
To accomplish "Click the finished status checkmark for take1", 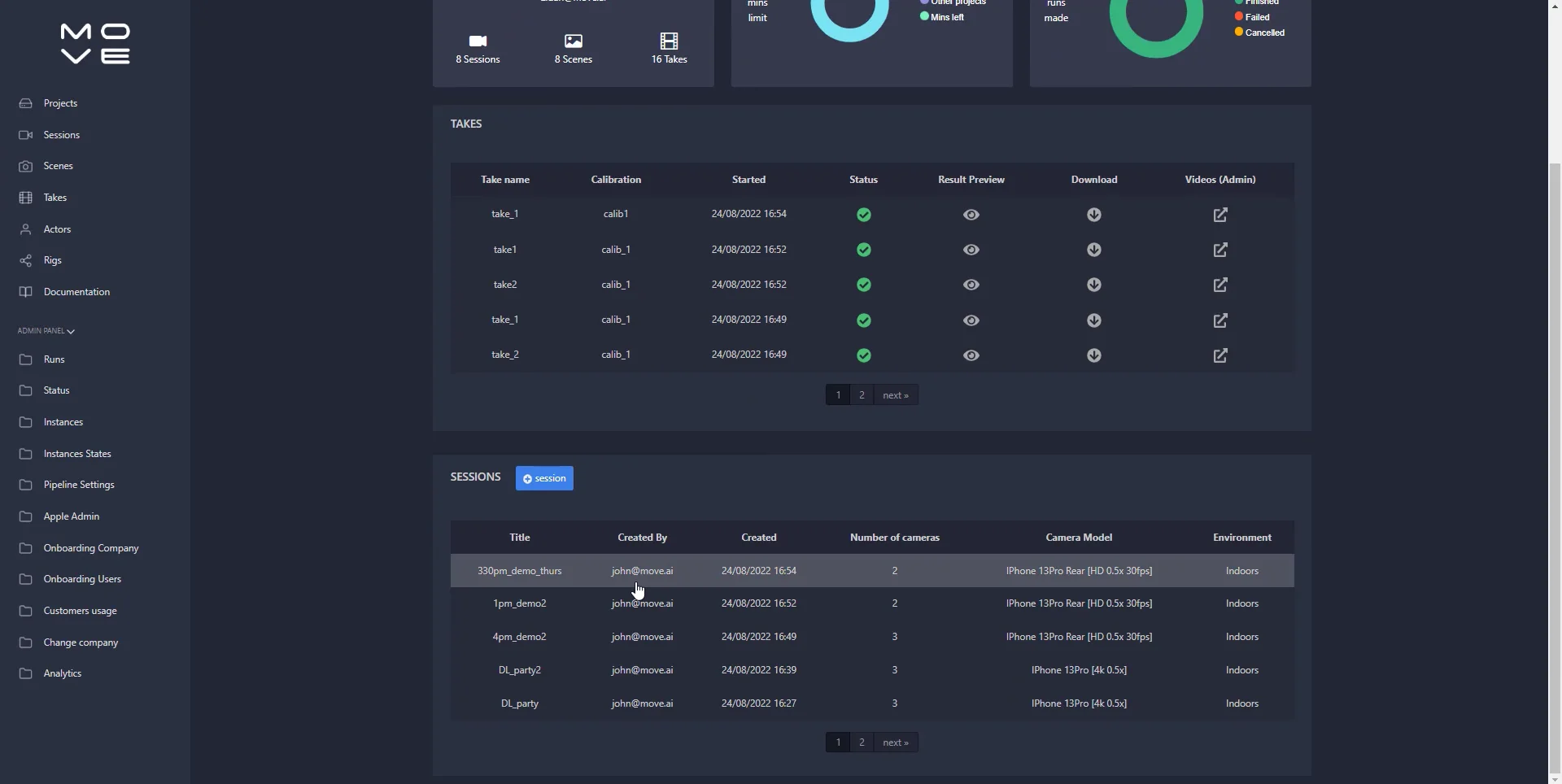I will coord(864,250).
